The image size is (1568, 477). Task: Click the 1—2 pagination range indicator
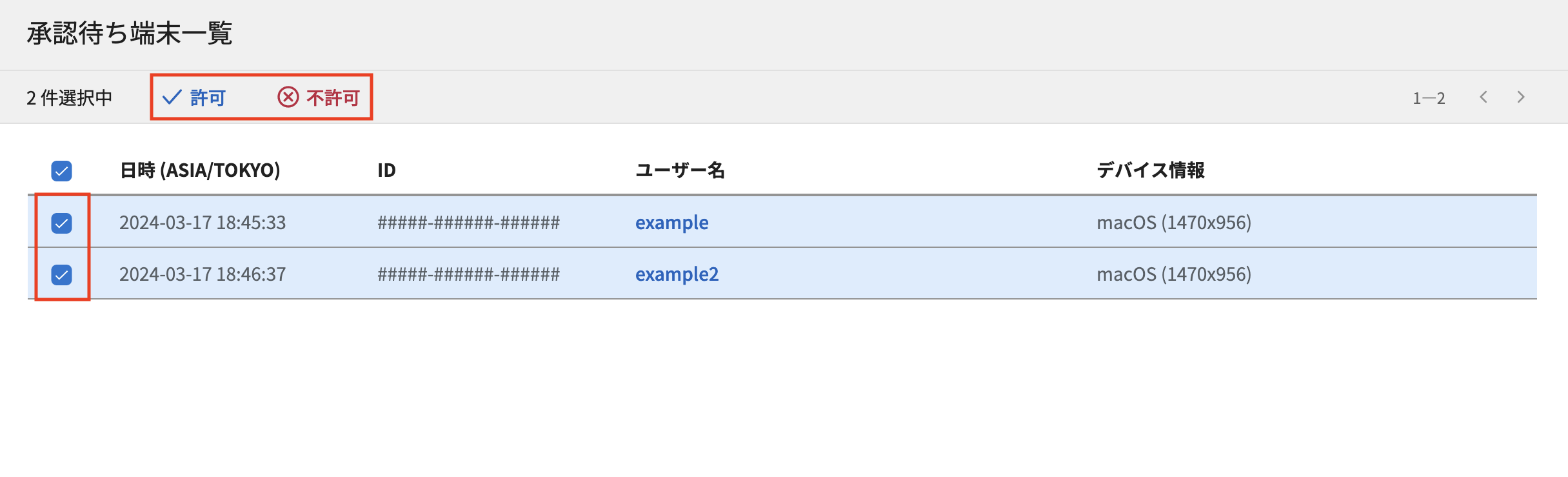click(x=1429, y=98)
